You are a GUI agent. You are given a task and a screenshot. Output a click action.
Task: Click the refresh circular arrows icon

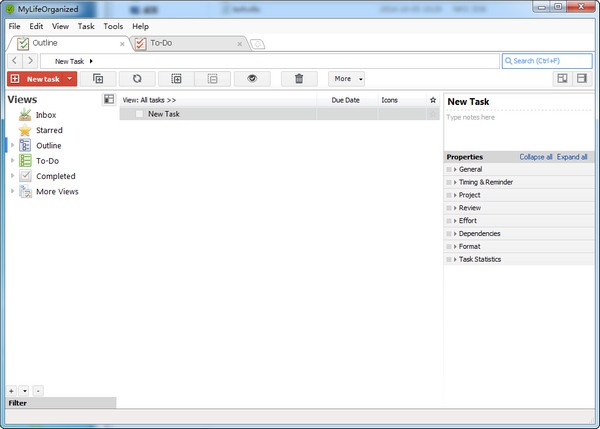click(137, 79)
